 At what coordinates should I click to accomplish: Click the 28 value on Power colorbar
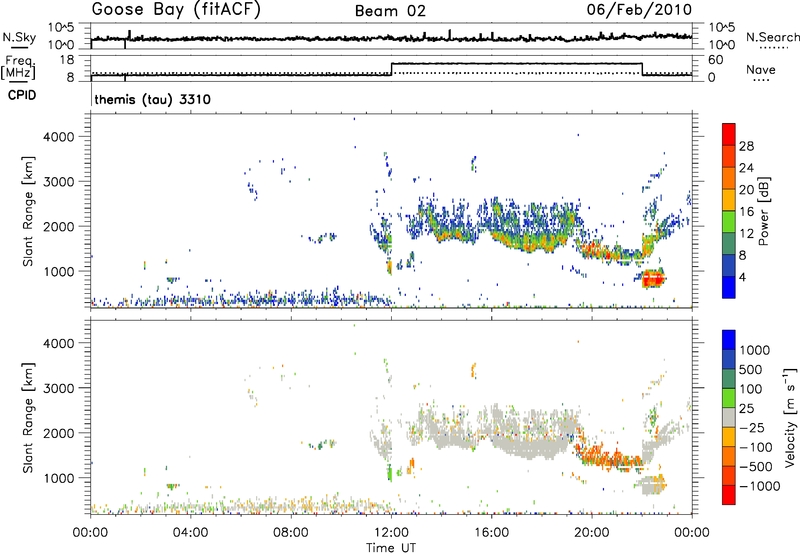(746, 146)
